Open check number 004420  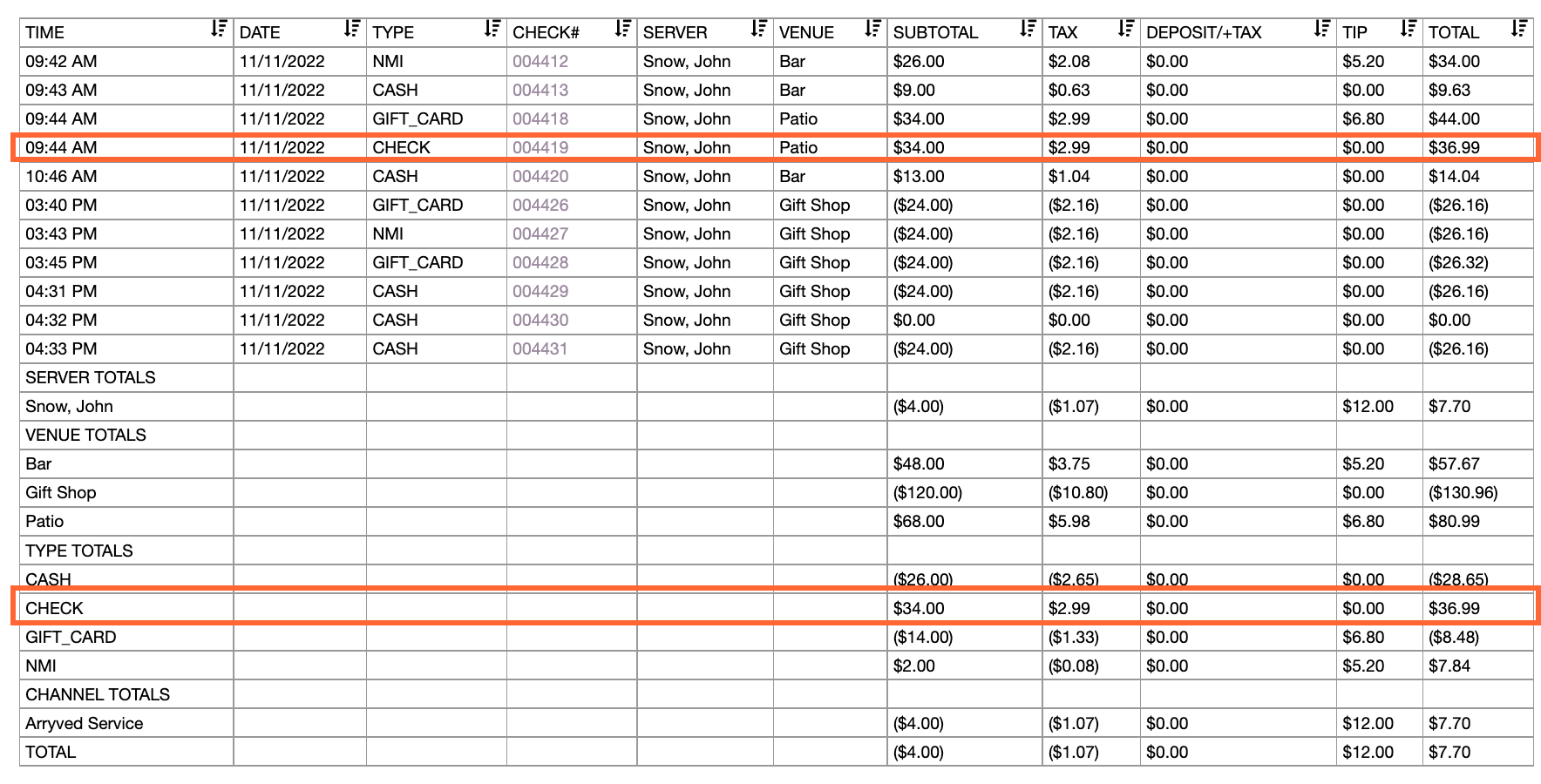(x=540, y=176)
